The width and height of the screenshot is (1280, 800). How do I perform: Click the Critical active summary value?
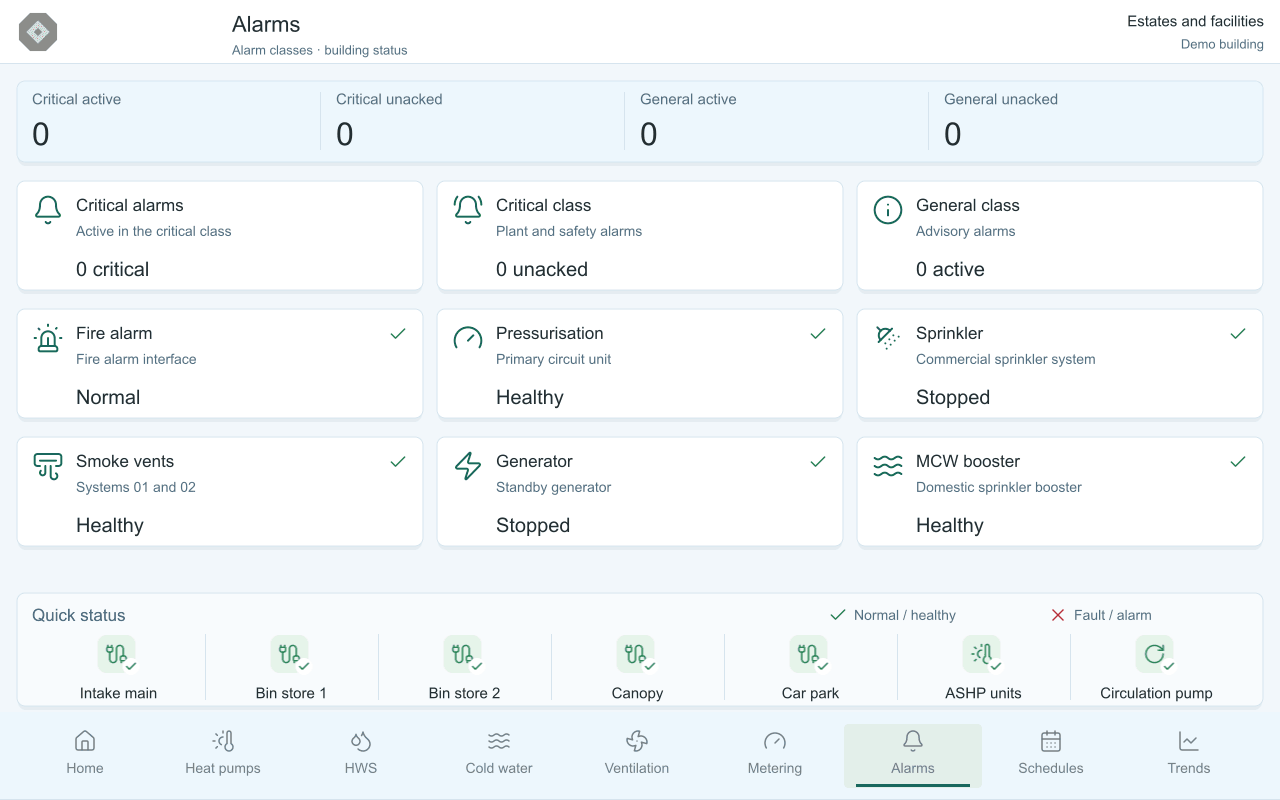click(41, 134)
